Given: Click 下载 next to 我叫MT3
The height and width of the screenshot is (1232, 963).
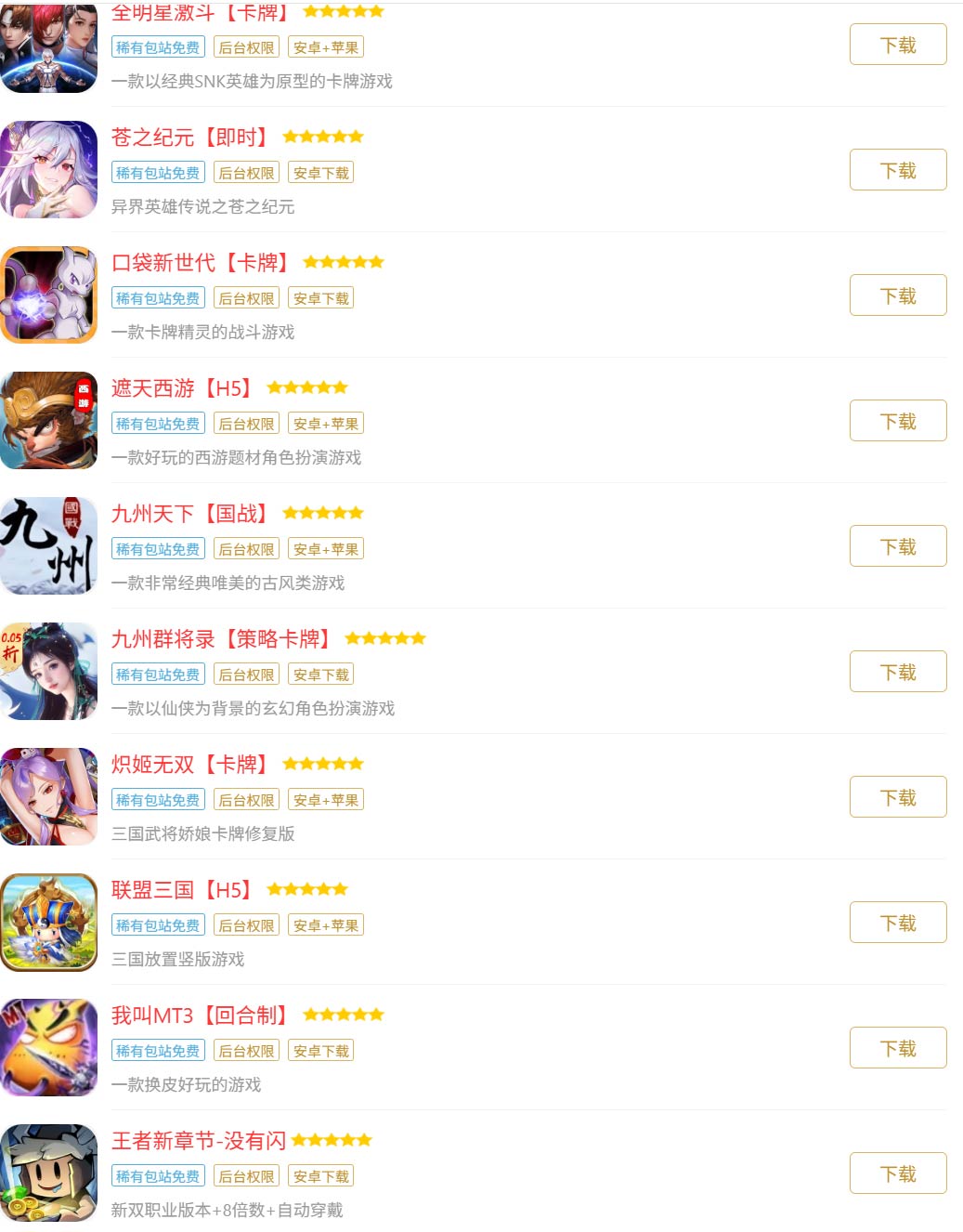Looking at the screenshot, I should pyautogui.click(x=898, y=1048).
